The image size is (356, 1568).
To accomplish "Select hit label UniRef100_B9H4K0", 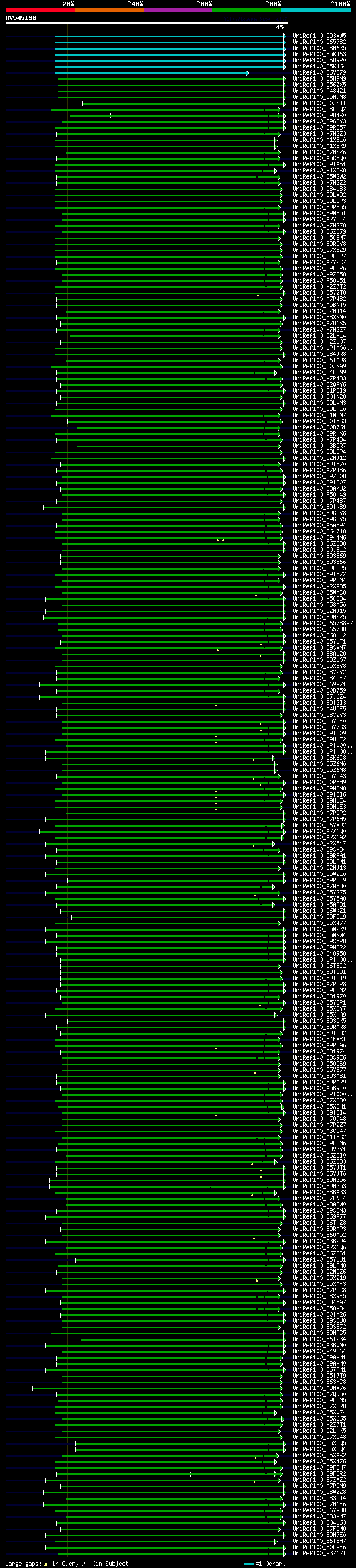I will point(319,116).
